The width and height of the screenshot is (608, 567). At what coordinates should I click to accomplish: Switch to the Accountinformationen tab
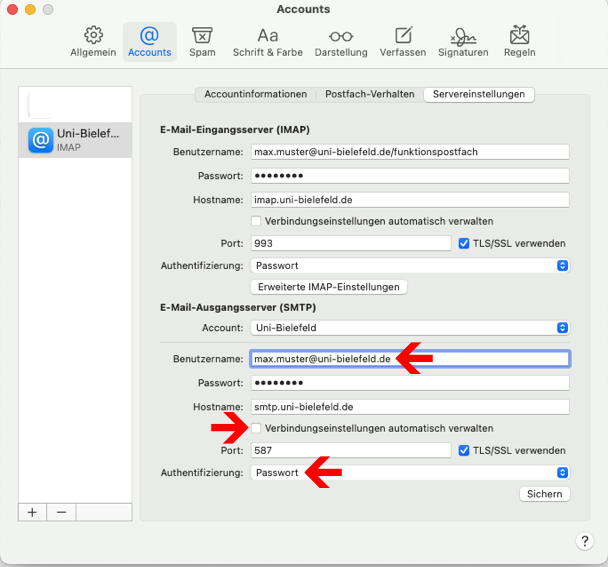(256, 94)
